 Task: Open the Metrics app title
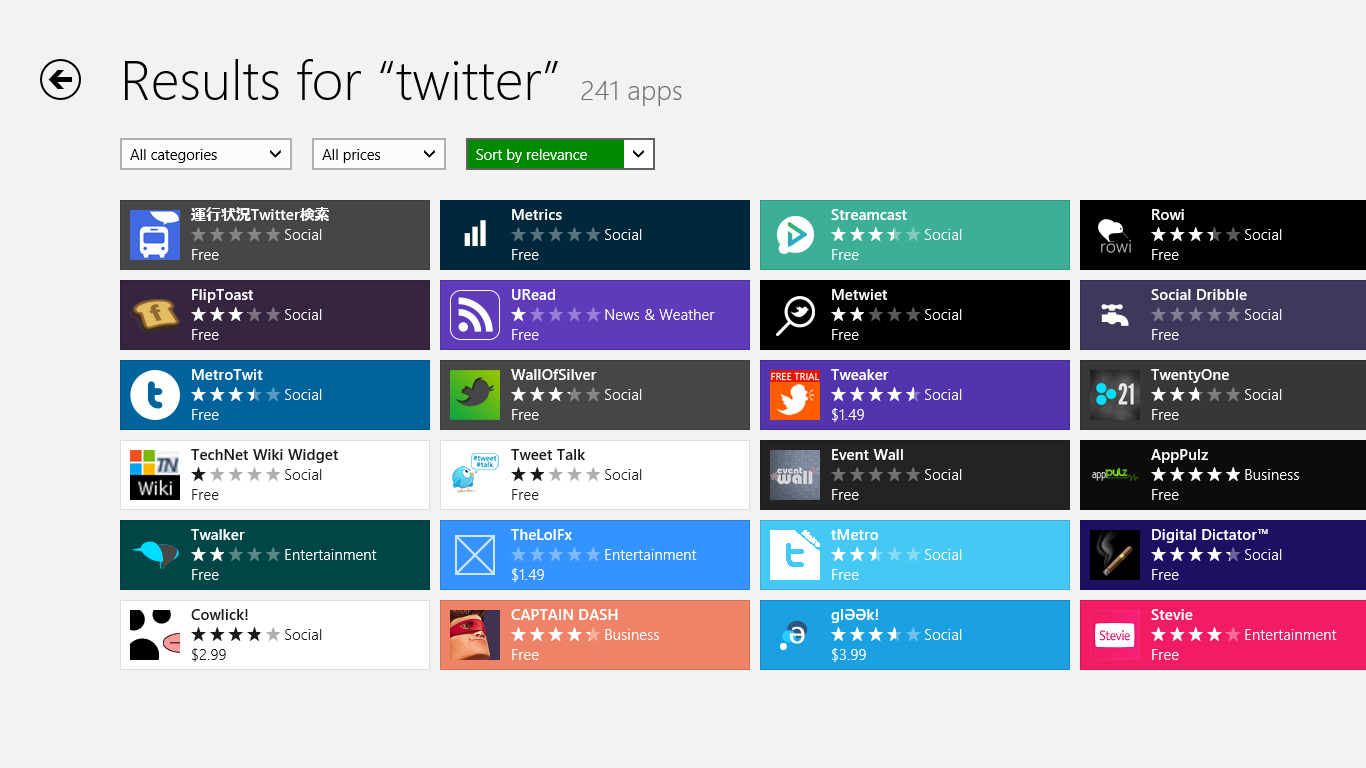[x=536, y=215]
